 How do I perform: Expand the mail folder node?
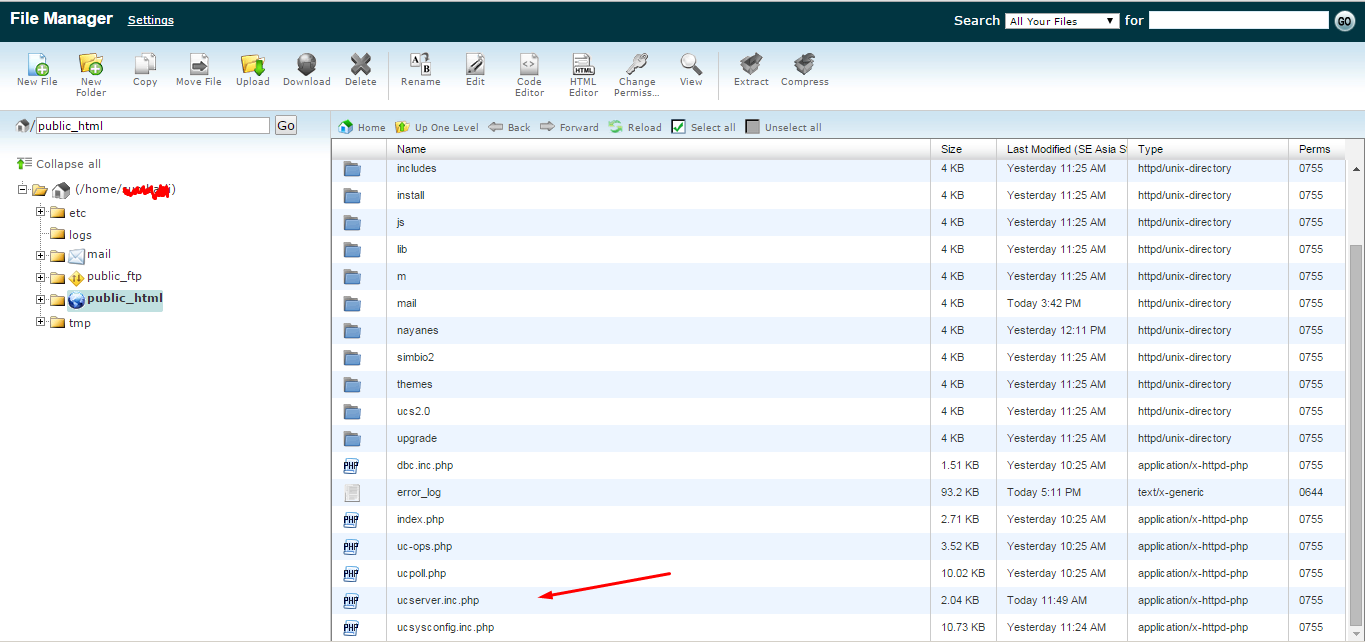(x=41, y=254)
